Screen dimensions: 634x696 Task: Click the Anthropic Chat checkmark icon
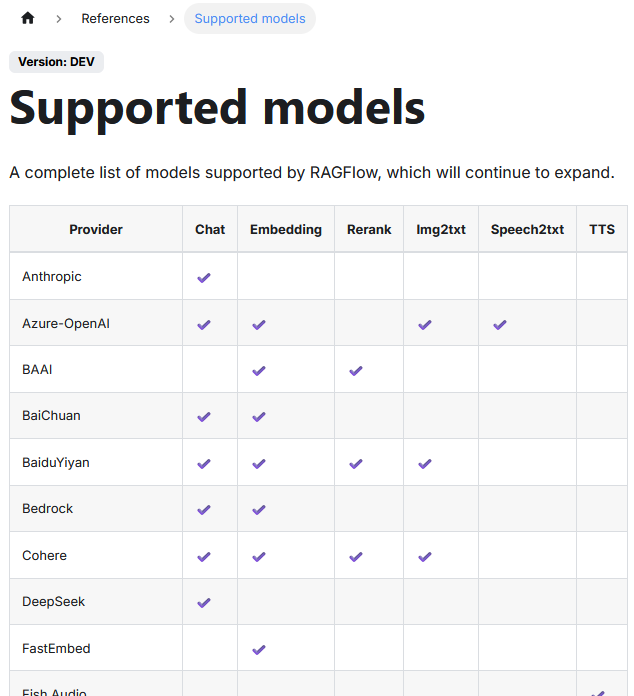[204, 277]
